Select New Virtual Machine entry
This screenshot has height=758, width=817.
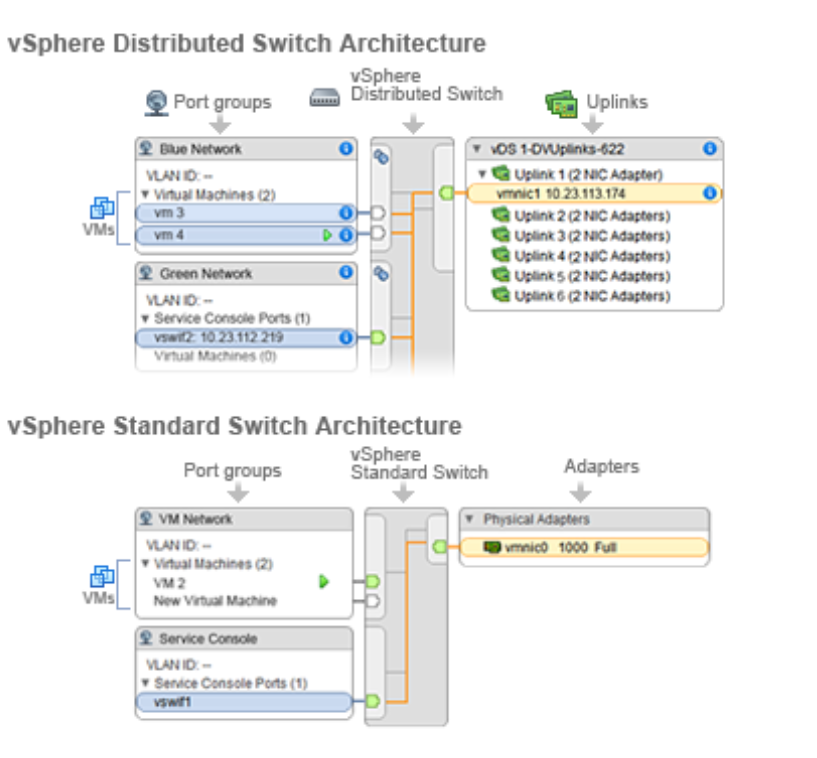click(x=215, y=601)
